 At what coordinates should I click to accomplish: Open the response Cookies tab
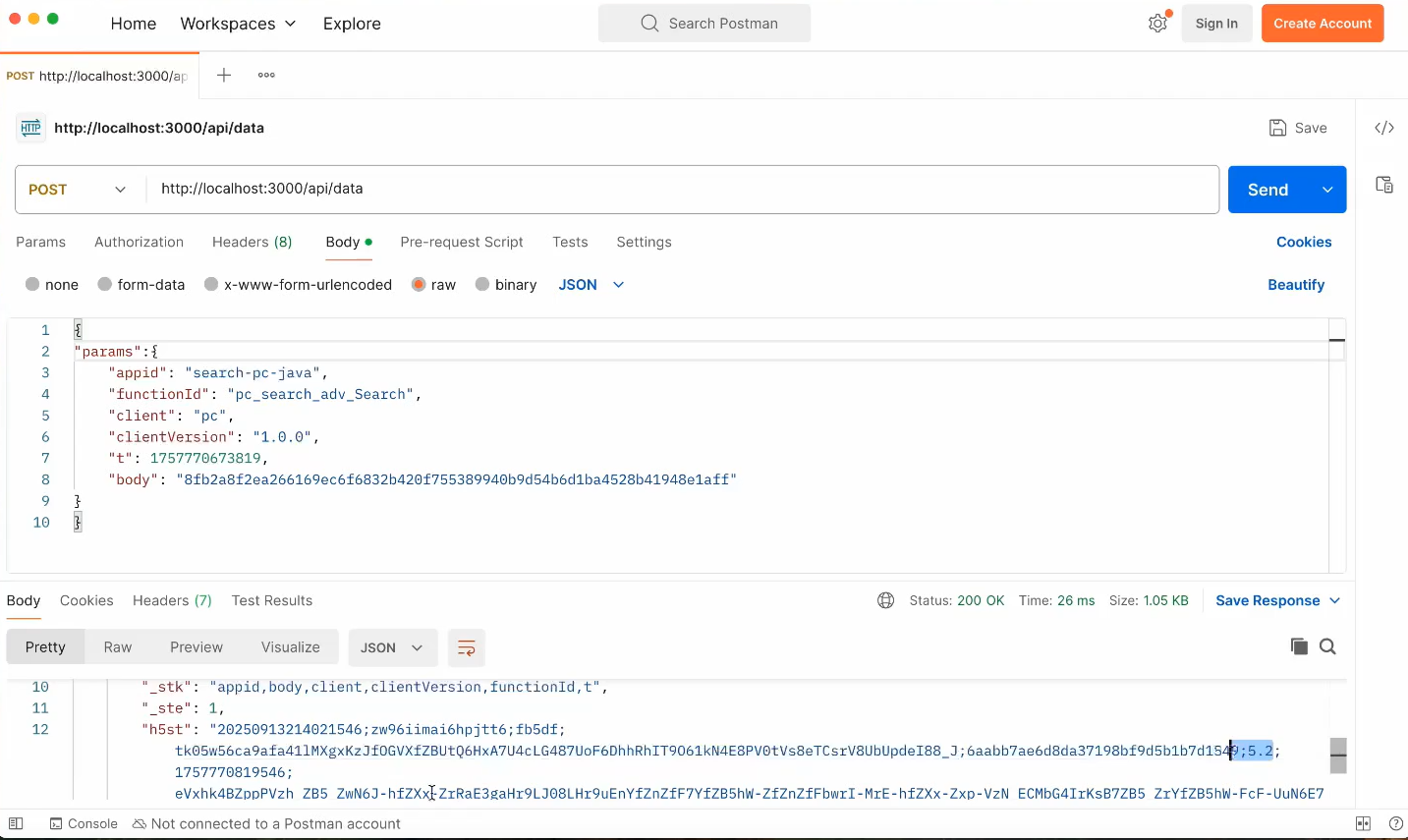pos(86,600)
